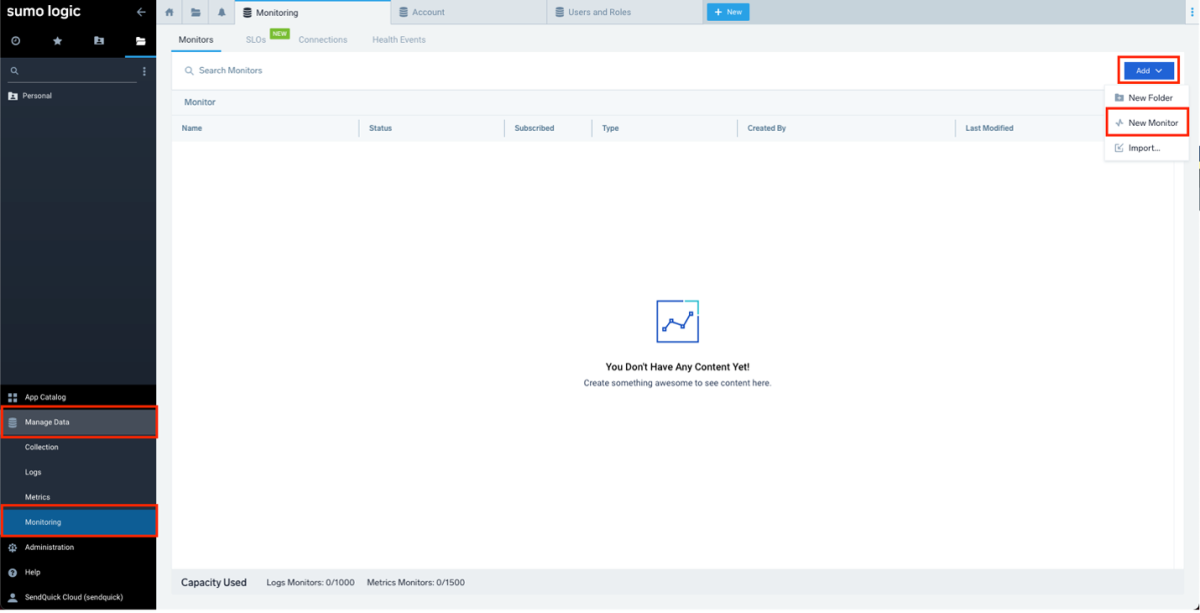1200x613 pixels.
Task: Click the sumo logic logo
Action: tap(44, 12)
